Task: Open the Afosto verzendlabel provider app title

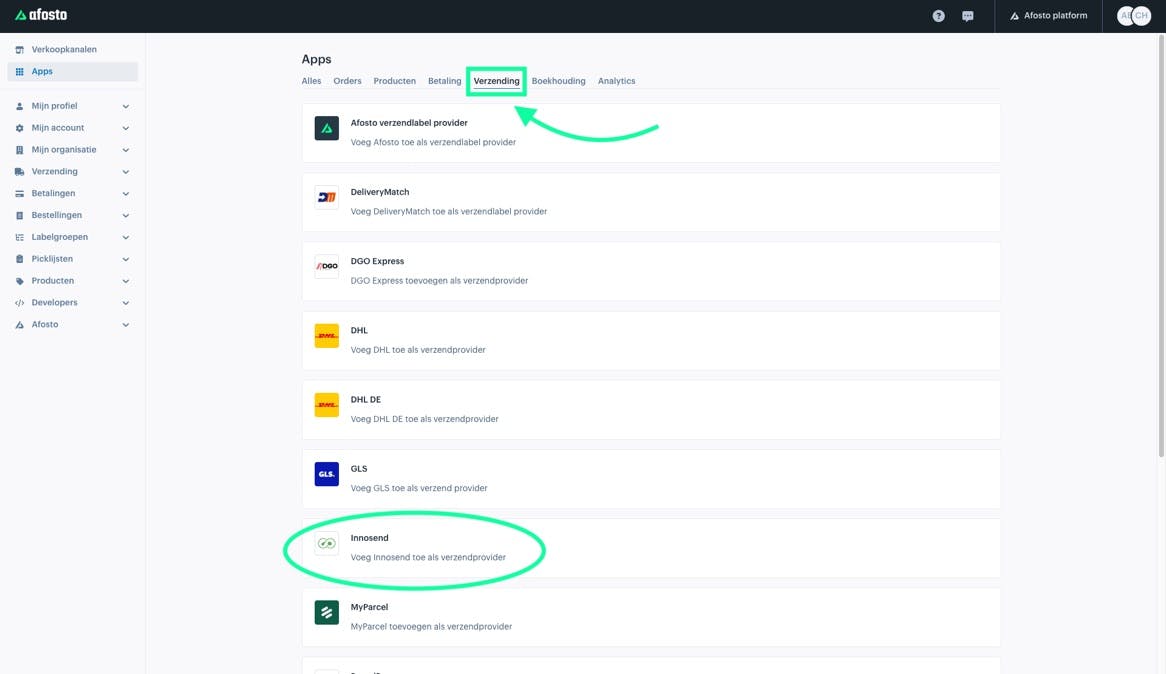Action: point(409,123)
